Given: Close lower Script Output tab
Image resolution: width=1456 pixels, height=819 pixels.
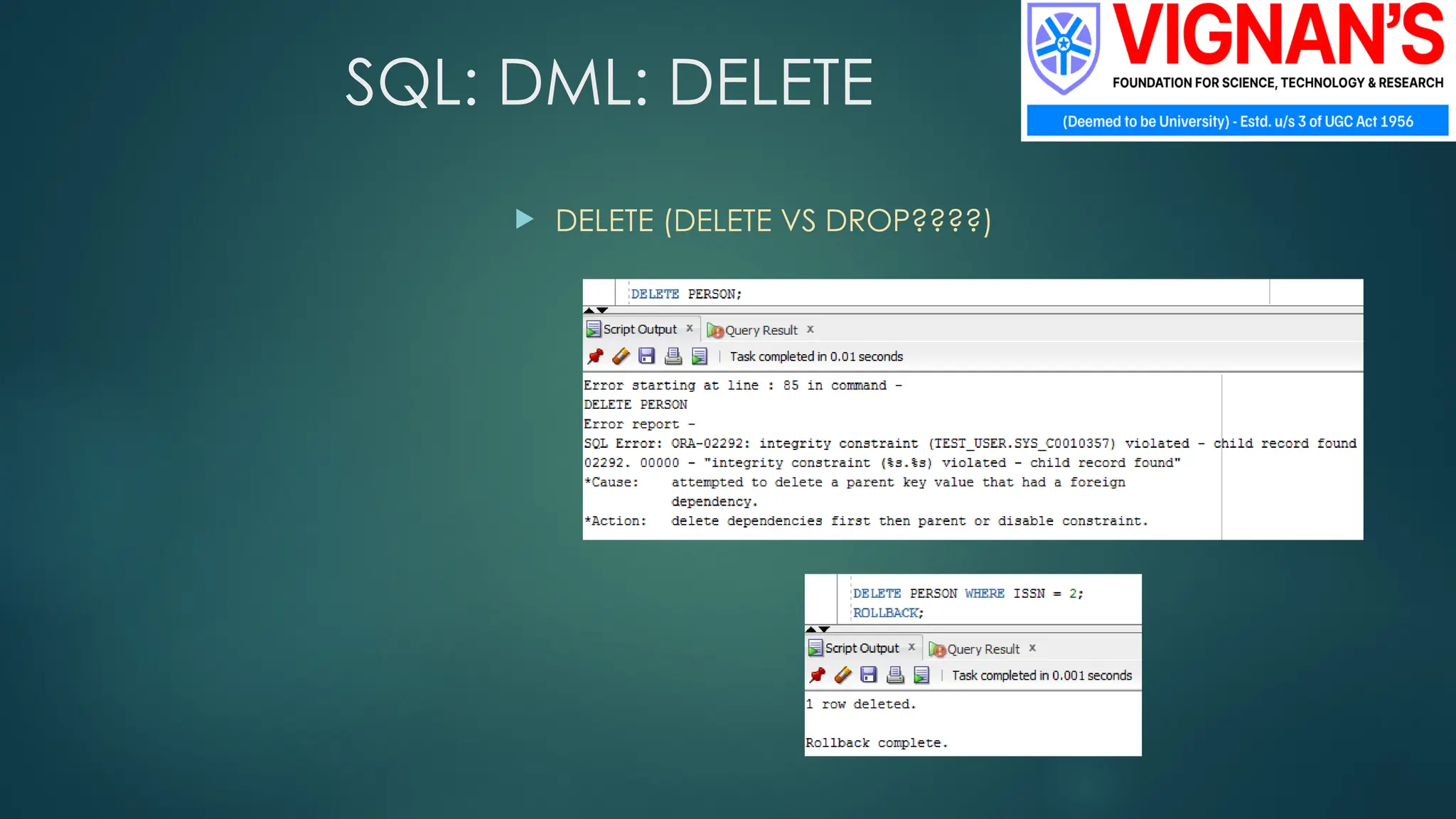Looking at the screenshot, I should click(x=911, y=647).
